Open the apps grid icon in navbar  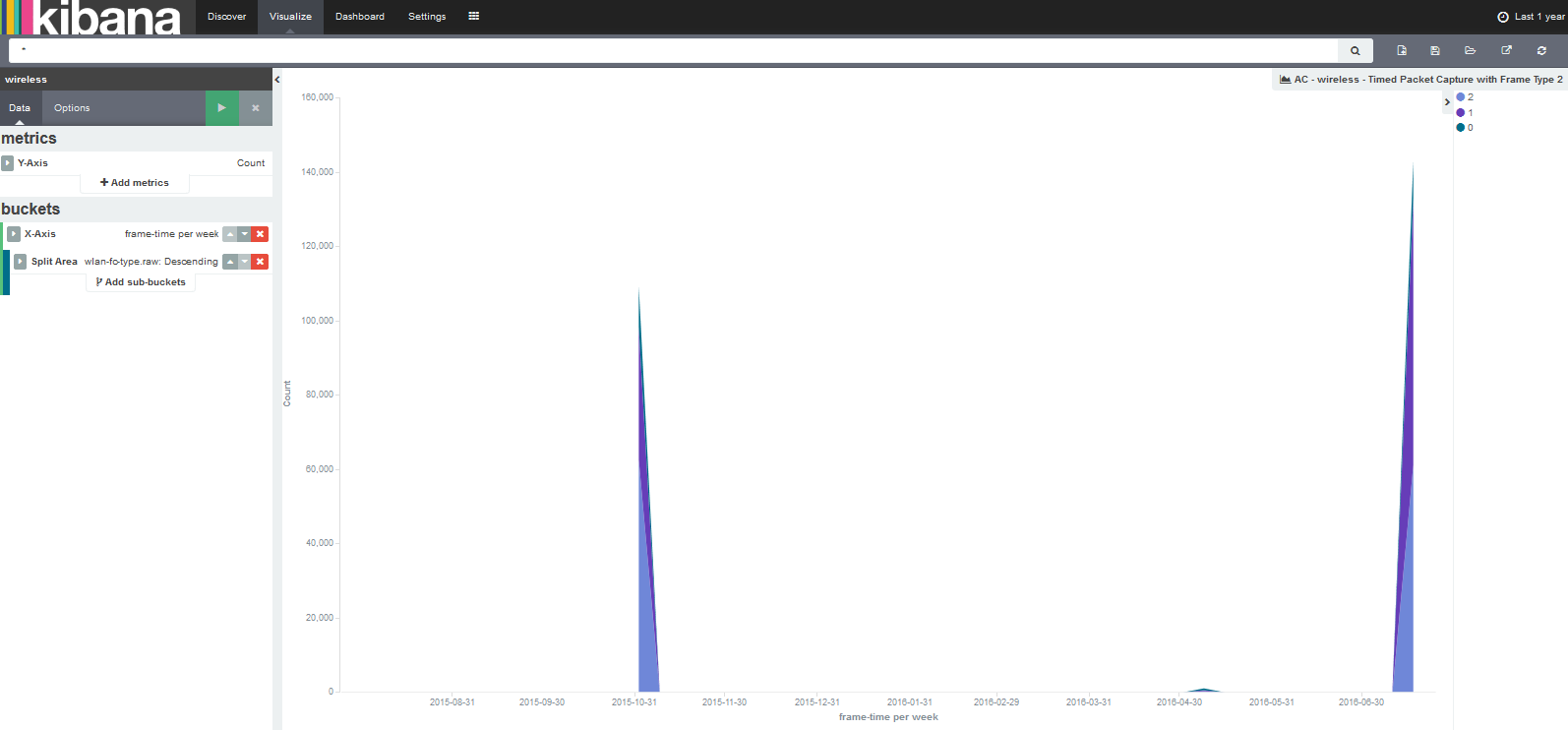[x=473, y=16]
